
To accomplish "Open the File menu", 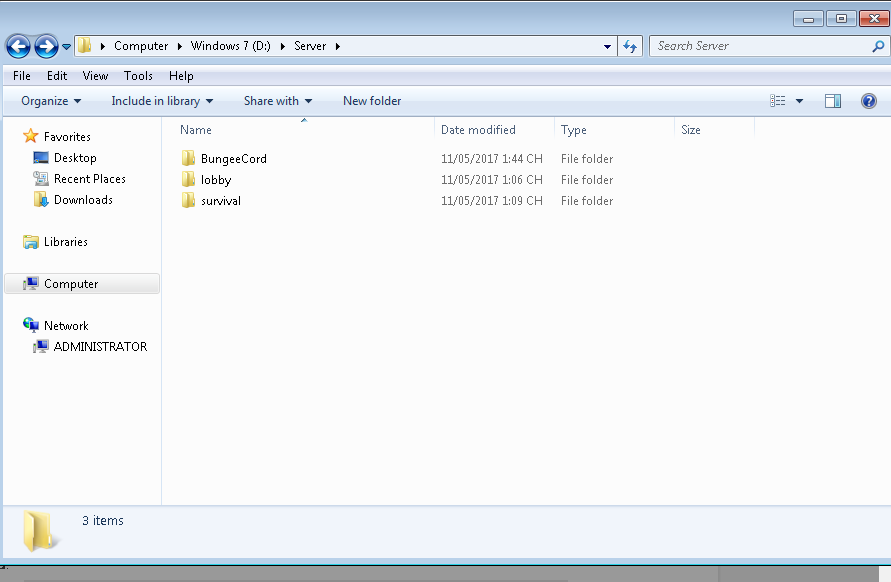I will click(x=22, y=76).
